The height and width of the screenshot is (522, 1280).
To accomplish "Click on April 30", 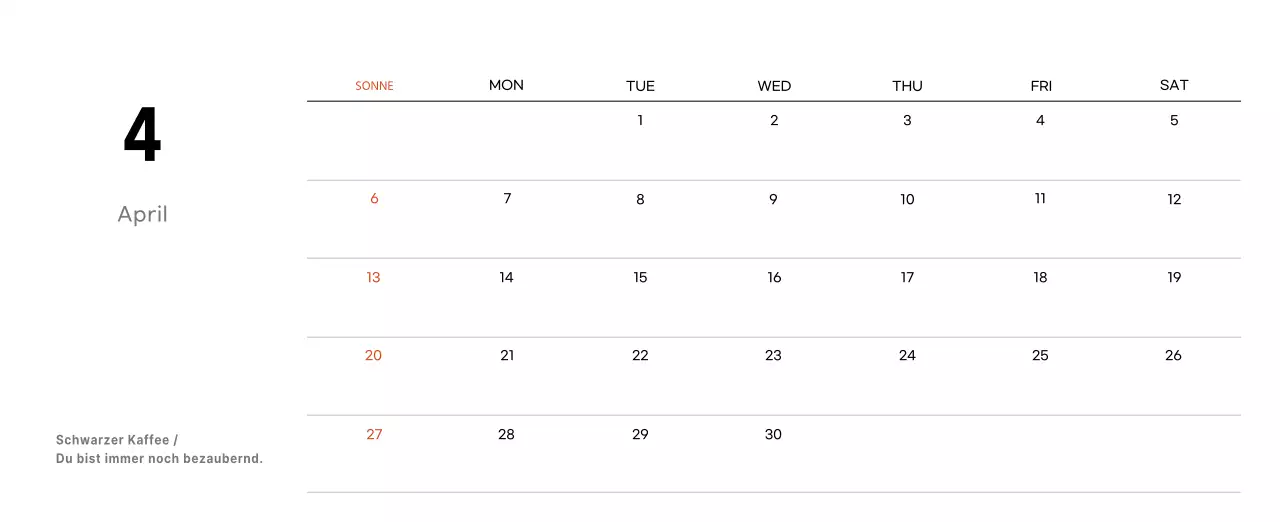I will pyautogui.click(x=773, y=435).
